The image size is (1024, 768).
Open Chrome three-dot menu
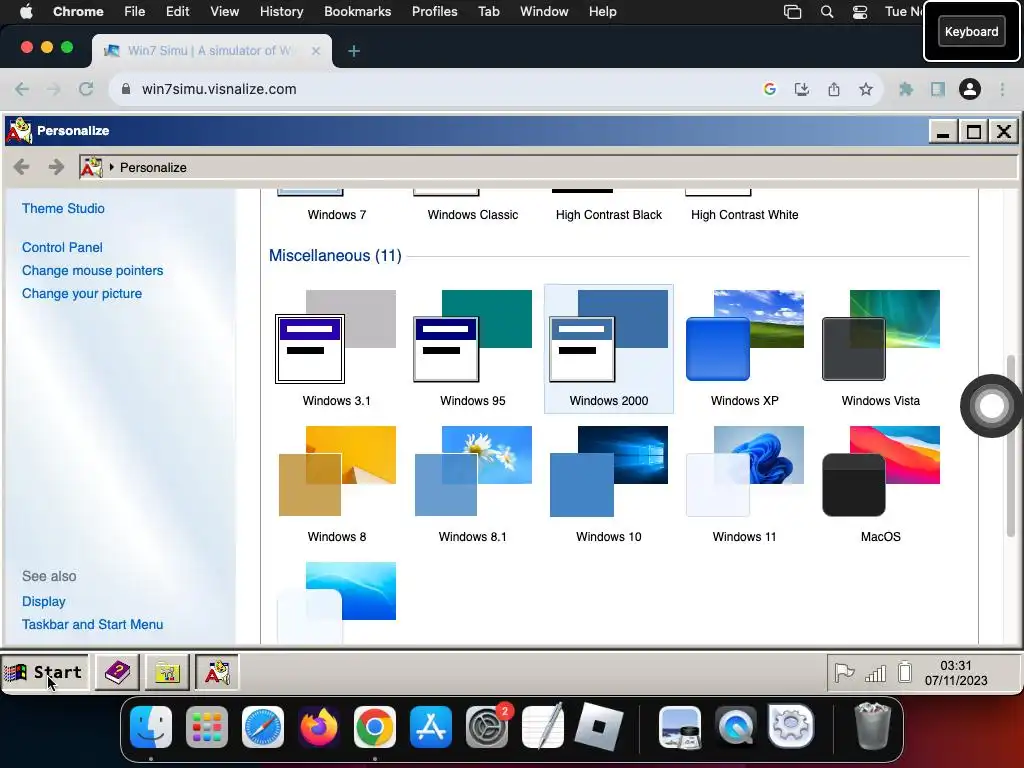click(x=1002, y=89)
